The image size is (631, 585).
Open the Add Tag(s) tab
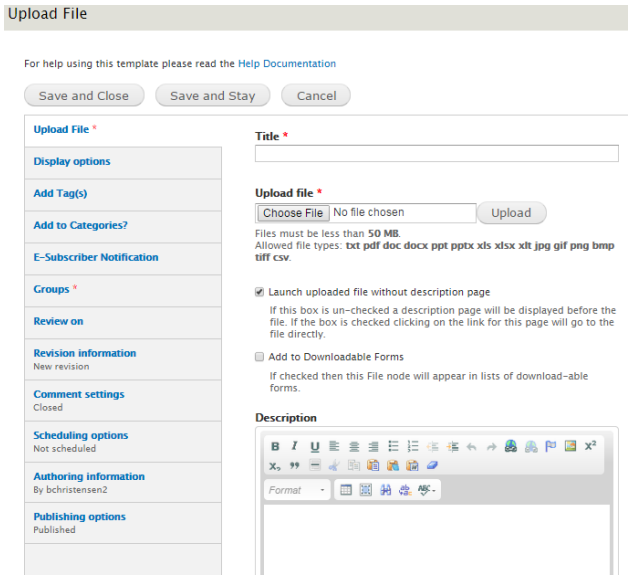(x=123, y=195)
